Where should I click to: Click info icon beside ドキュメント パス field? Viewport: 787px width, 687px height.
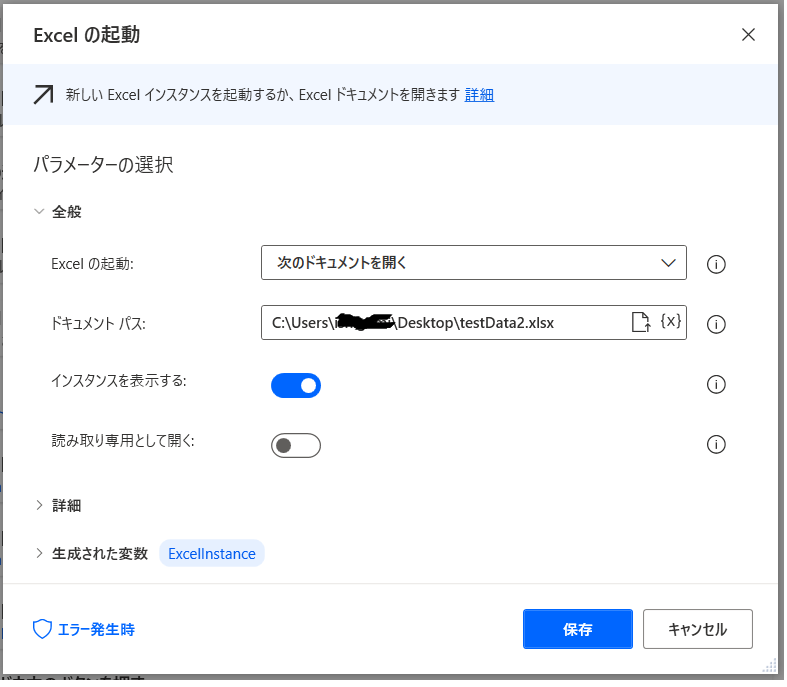[716, 324]
